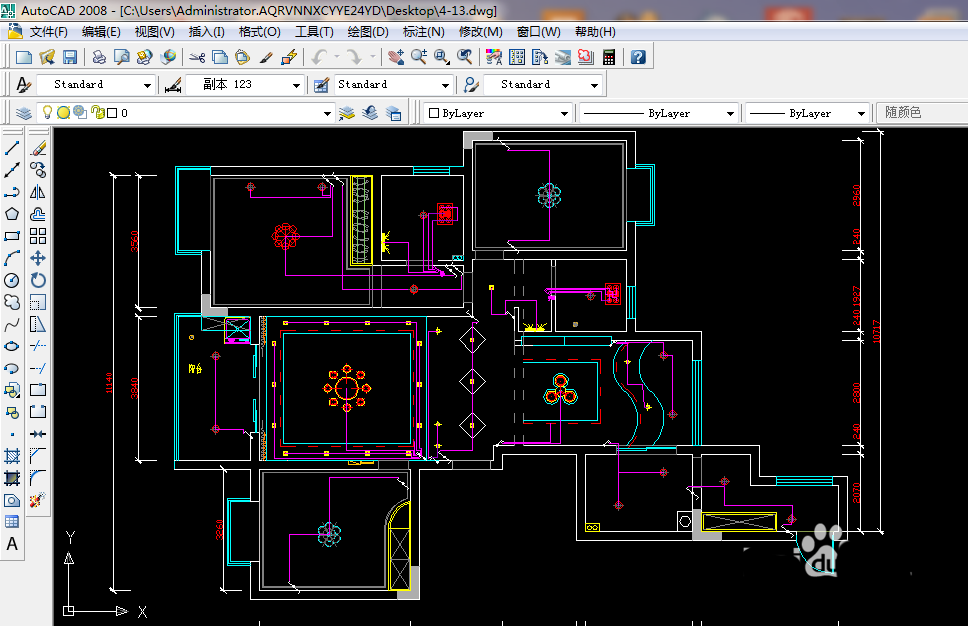Click layer 0 color swatch square
The width and height of the screenshot is (968, 626).
point(112,114)
